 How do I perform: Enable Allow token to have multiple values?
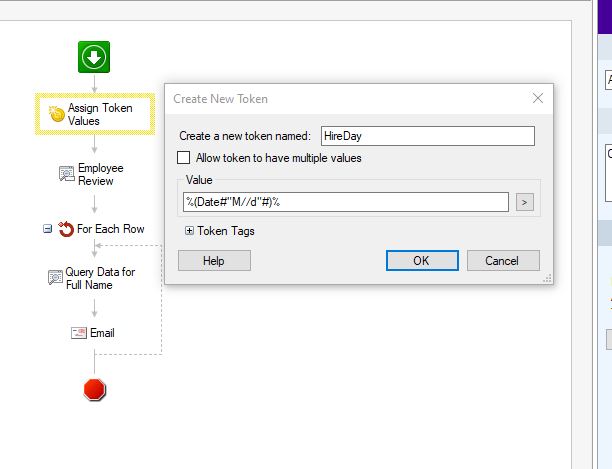click(183, 158)
